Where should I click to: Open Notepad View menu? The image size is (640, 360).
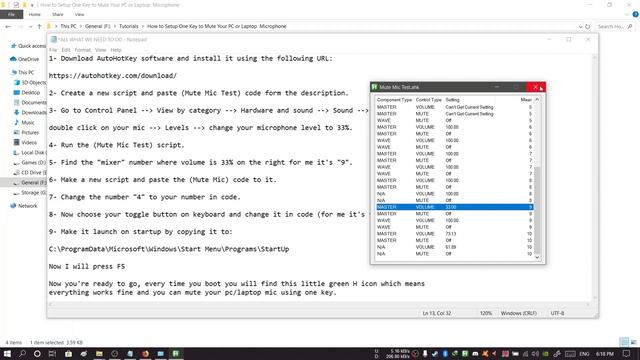coord(100,50)
